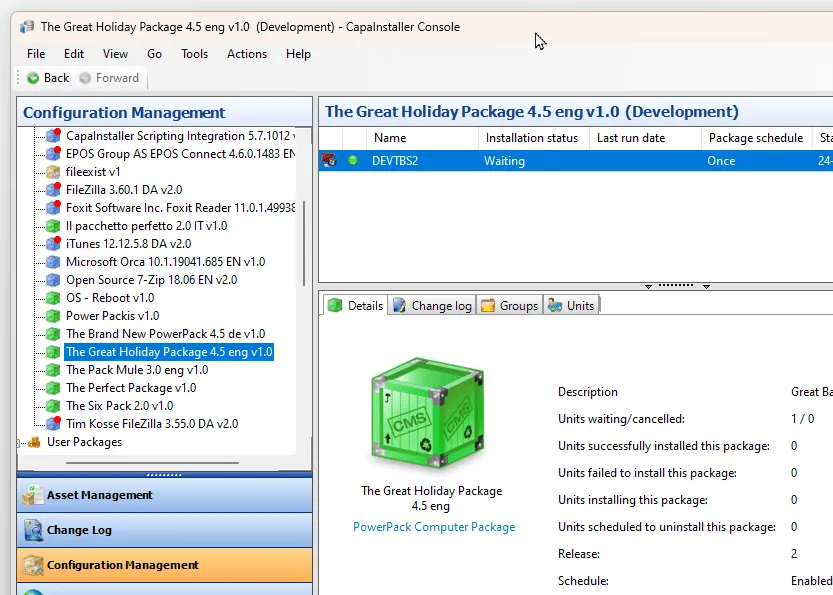Follow the PowerPack Computer Package link

(x=434, y=527)
